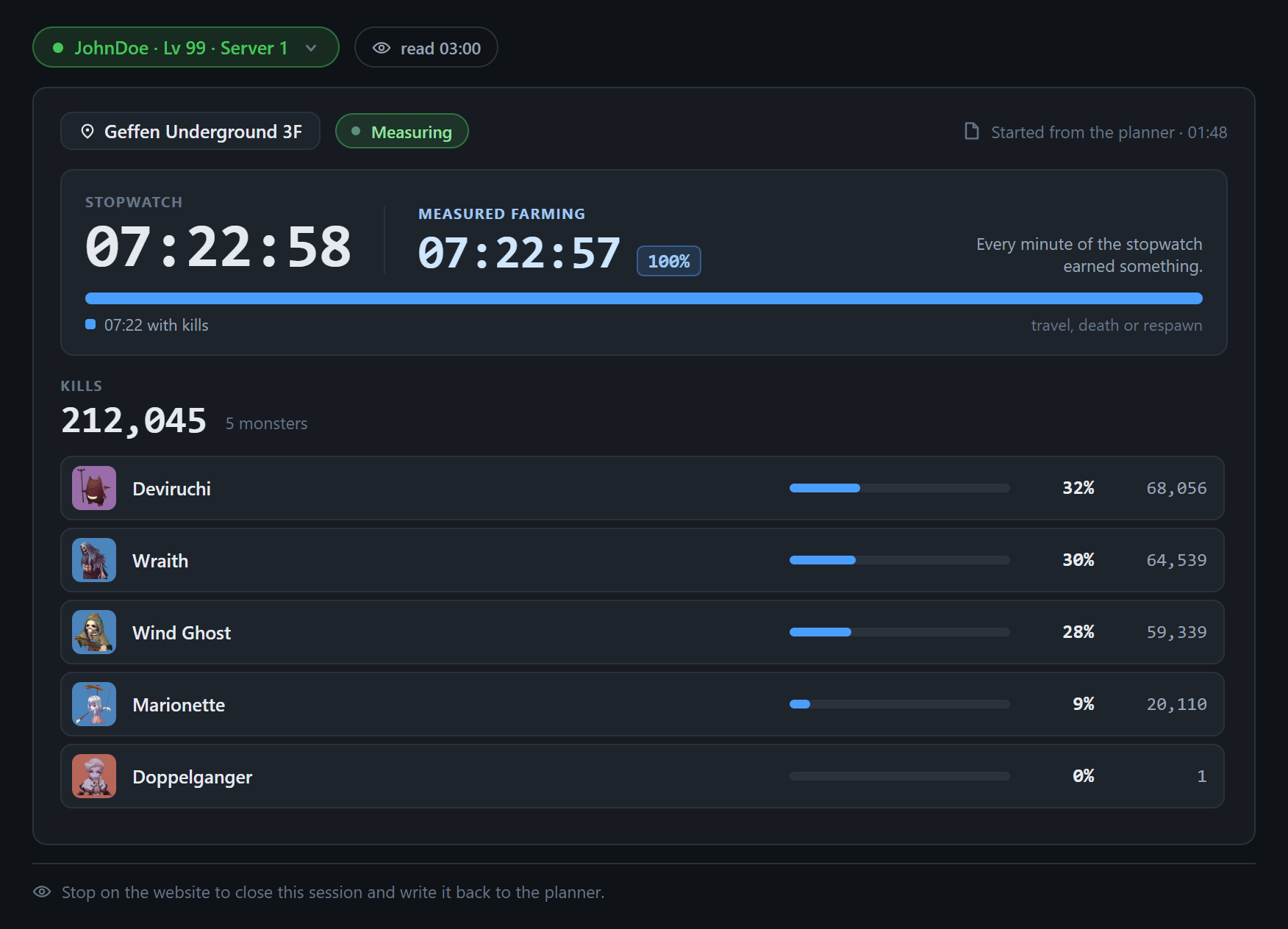The width and height of the screenshot is (1288, 929).
Task: Click the blue legend square for with kills
Action: [x=90, y=324]
